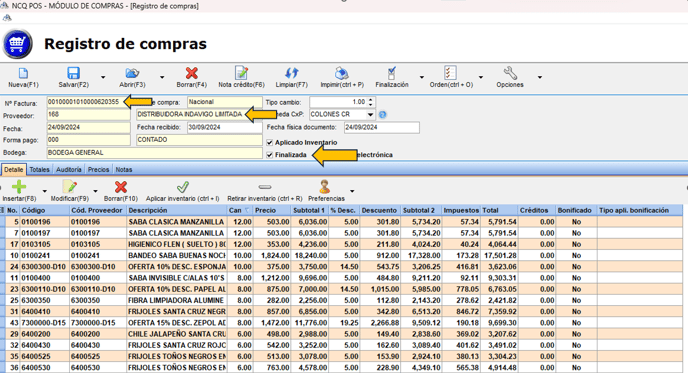Click the Fecha física documento field
This screenshot has height=373, width=688.
pyautogui.click(x=381, y=127)
